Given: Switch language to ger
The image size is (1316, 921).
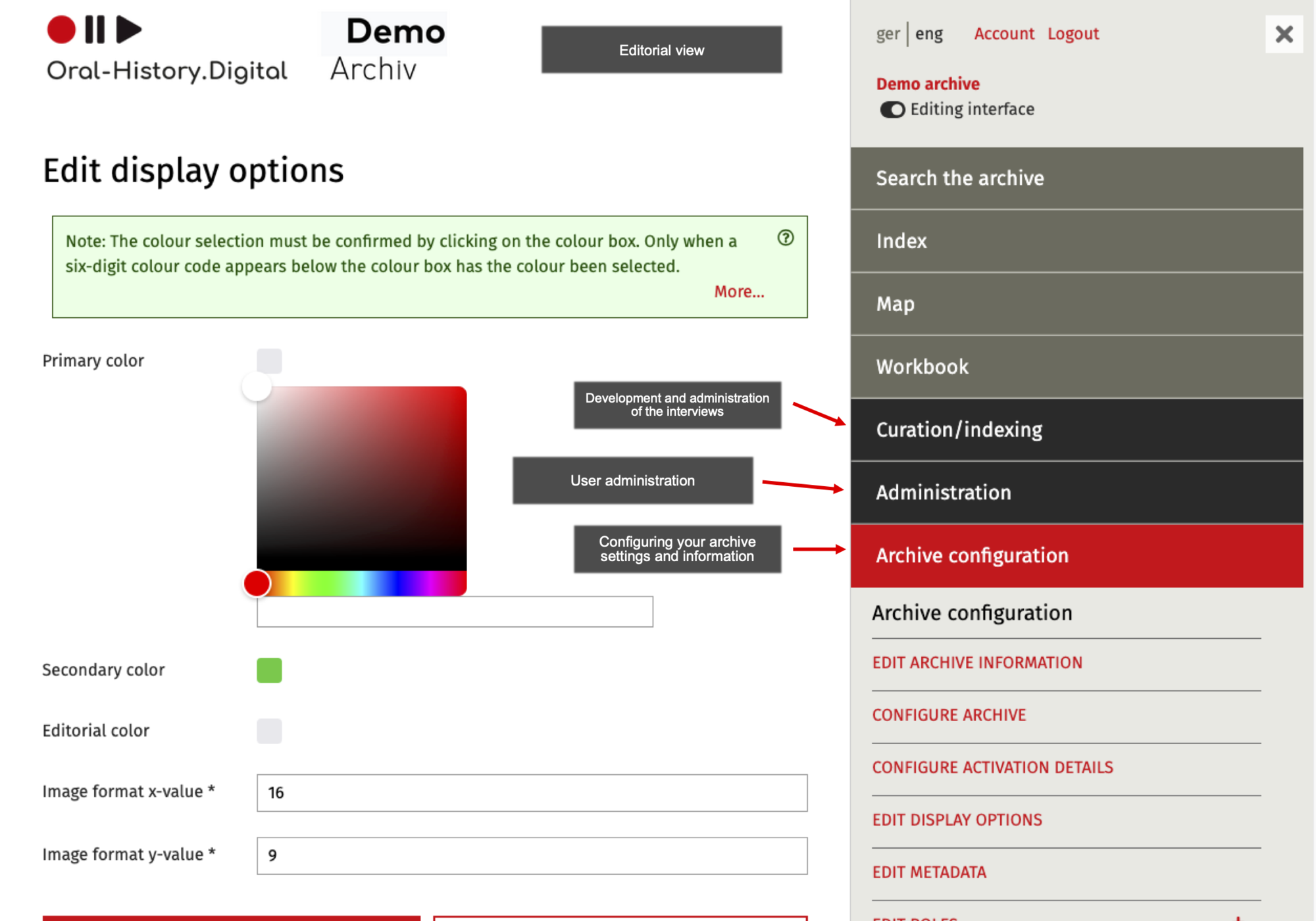Looking at the screenshot, I should click(887, 34).
